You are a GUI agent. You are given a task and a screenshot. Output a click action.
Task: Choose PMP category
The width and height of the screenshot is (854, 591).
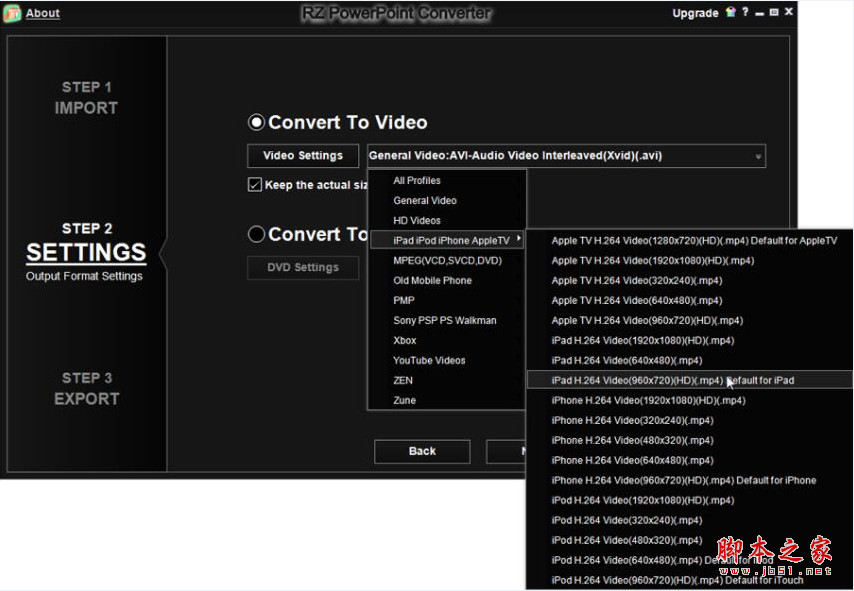(447, 300)
